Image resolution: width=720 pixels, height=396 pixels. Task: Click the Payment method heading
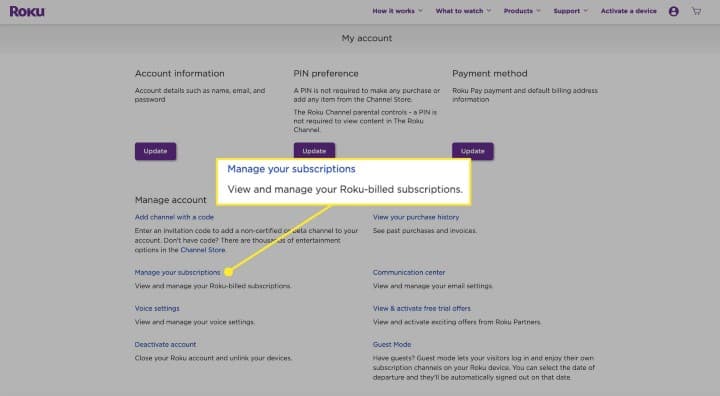(489, 74)
